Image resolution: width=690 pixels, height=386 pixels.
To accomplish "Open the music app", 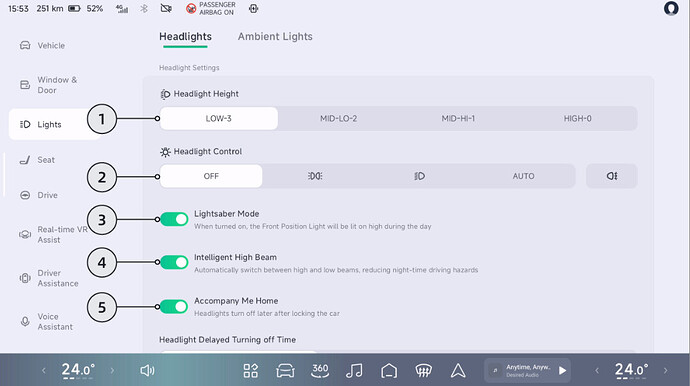I will point(354,371).
